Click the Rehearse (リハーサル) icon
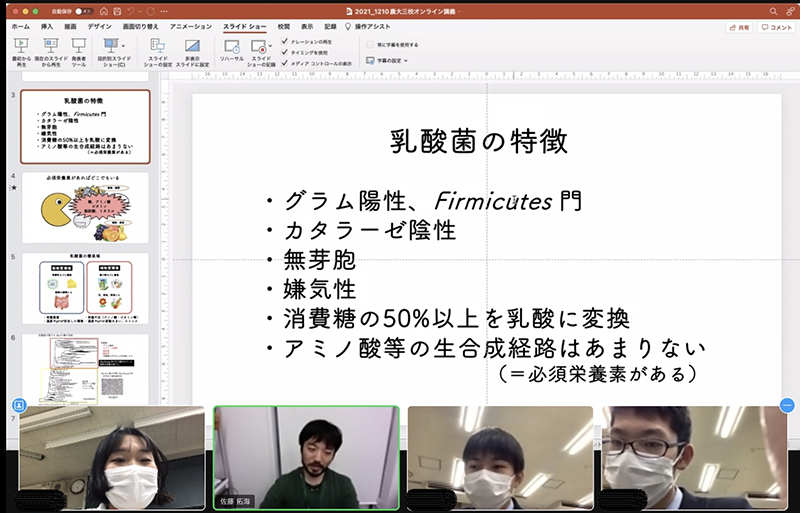The height and width of the screenshot is (513, 800). [x=232, y=47]
